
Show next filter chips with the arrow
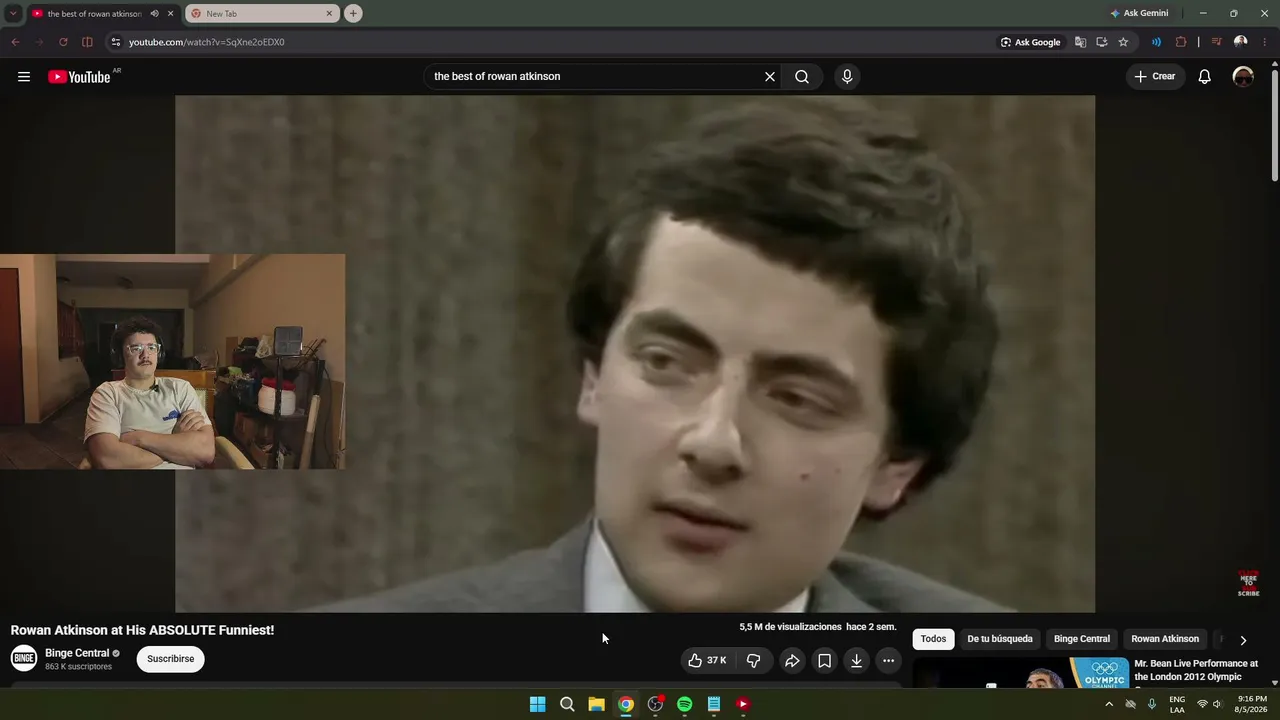(x=1243, y=640)
